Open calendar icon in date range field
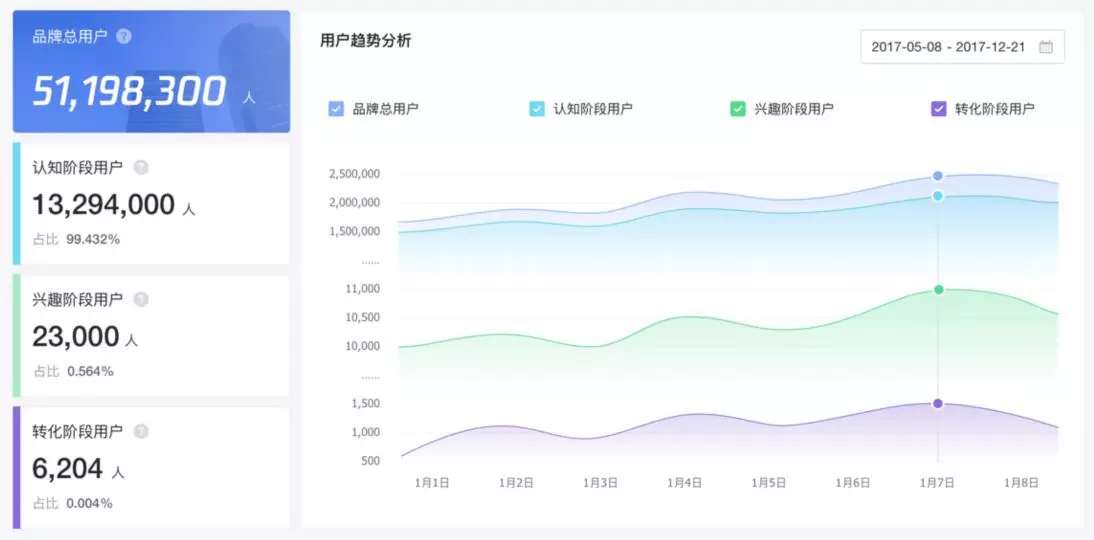1094x540 pixels. click(1046, 47)
